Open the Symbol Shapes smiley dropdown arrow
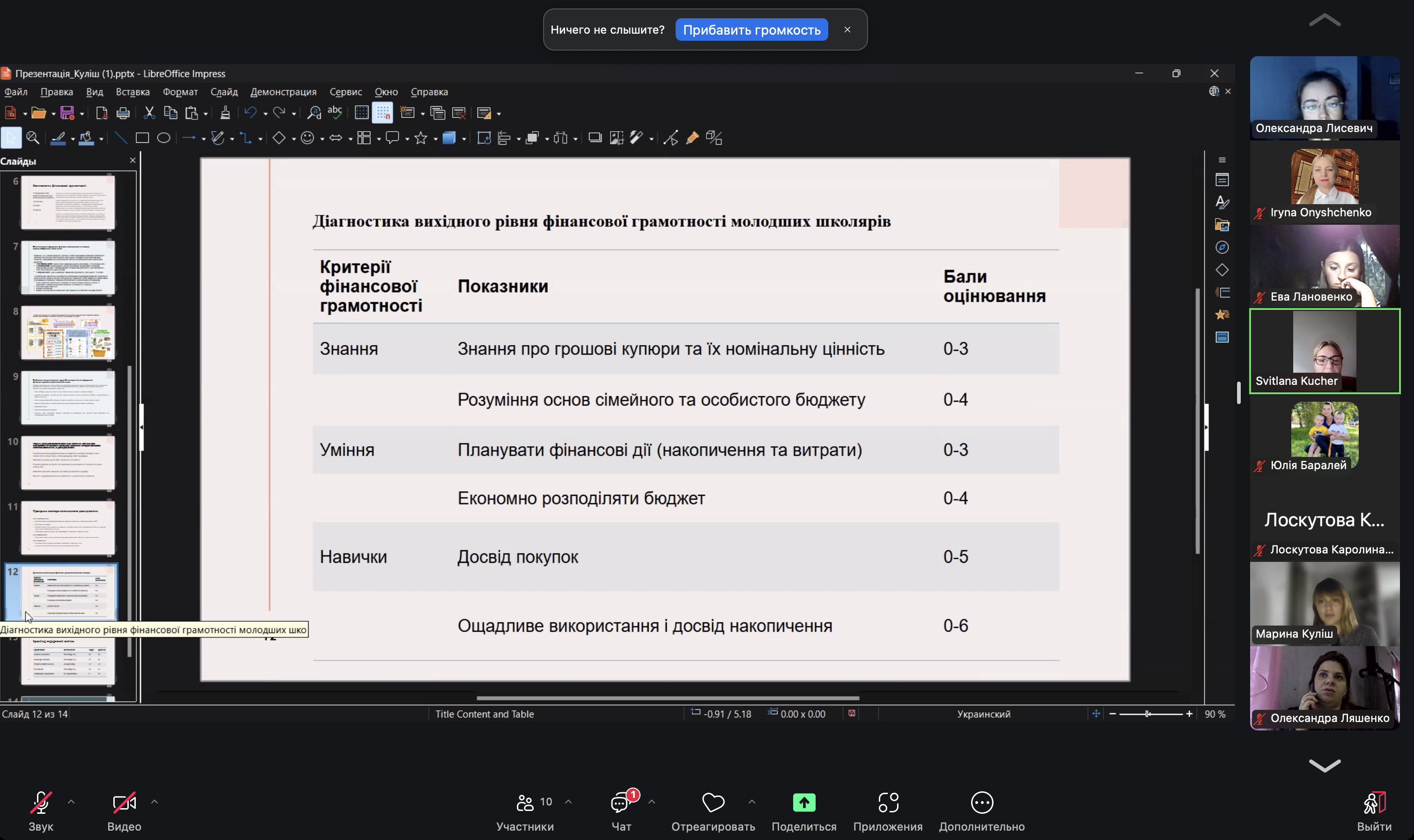Screen dimensions: 1414x840 (322, 139)
